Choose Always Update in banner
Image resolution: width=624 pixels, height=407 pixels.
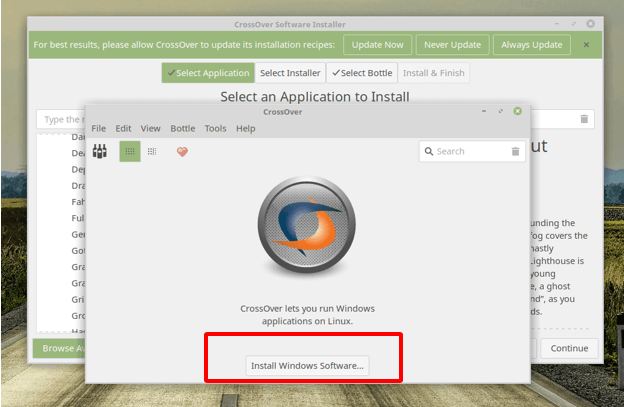click(531, 45)
